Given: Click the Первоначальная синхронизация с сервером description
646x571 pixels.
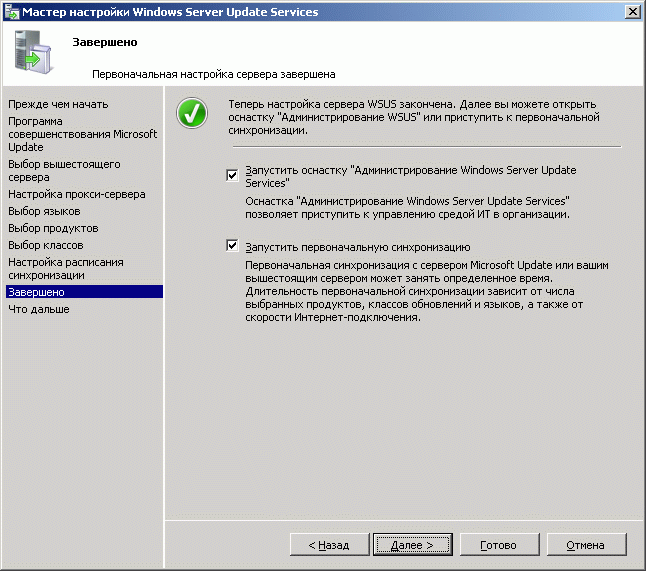Looking at the screenshot, I should click(427, 291).
